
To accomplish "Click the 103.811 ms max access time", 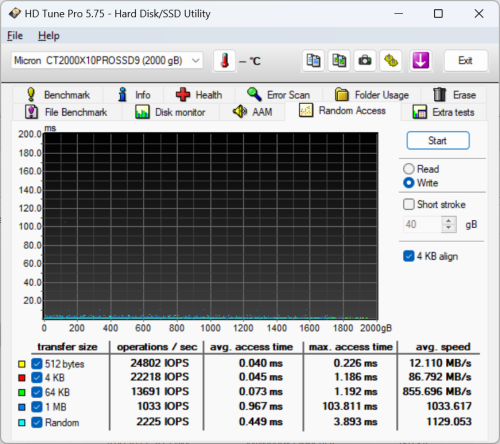I will [x=350, y=406].
